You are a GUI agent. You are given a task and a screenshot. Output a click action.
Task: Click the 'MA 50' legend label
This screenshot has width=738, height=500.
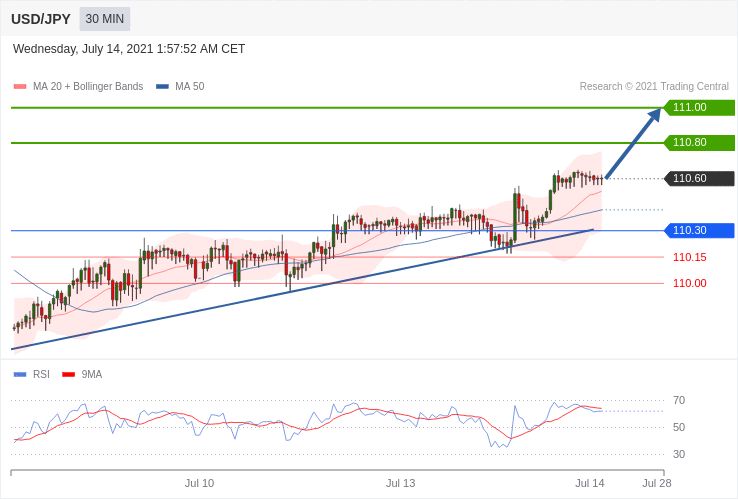190,87
